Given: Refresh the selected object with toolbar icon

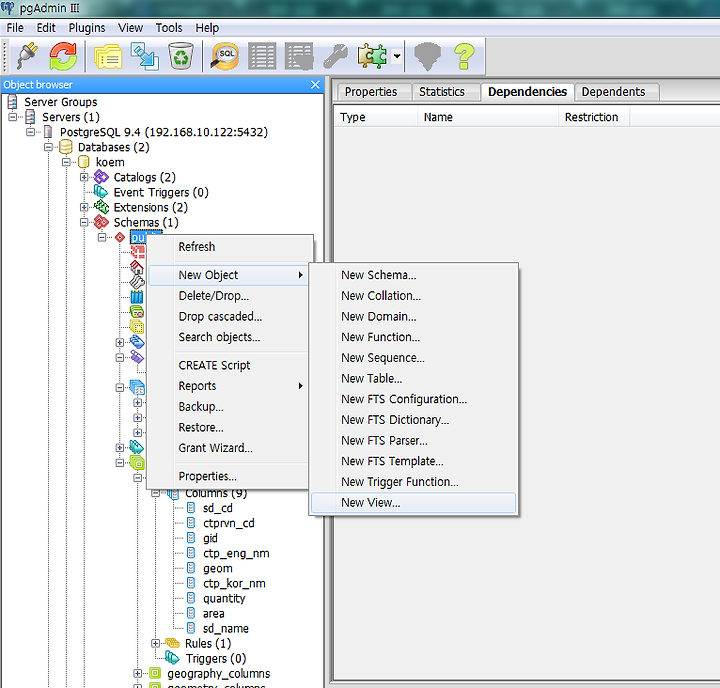Looking at the screenshot, I should click(63, 56).
